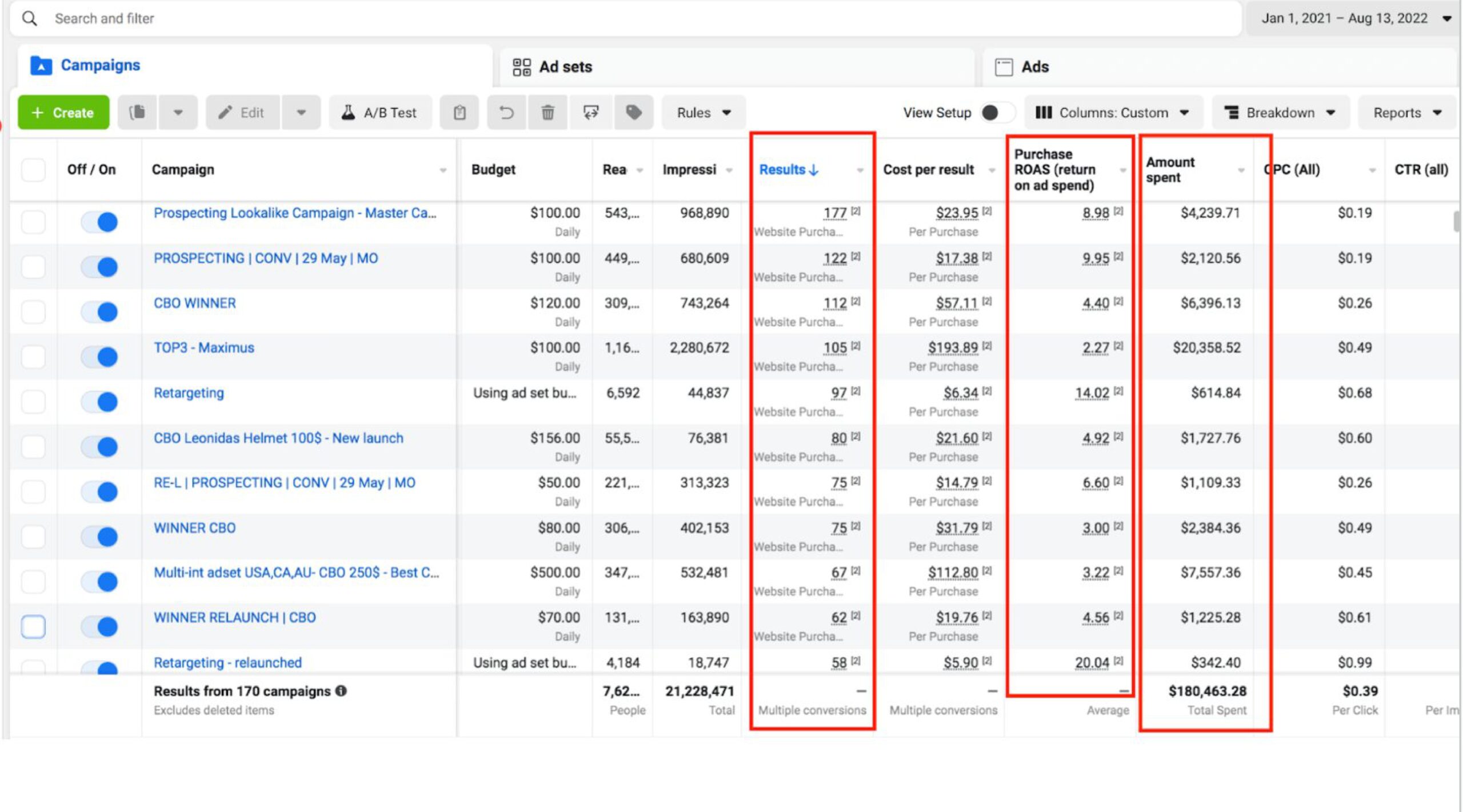This screenshot has width=1463, height=812.
Task: Select checkbox for WINNER CBO row
Action: 33,537
